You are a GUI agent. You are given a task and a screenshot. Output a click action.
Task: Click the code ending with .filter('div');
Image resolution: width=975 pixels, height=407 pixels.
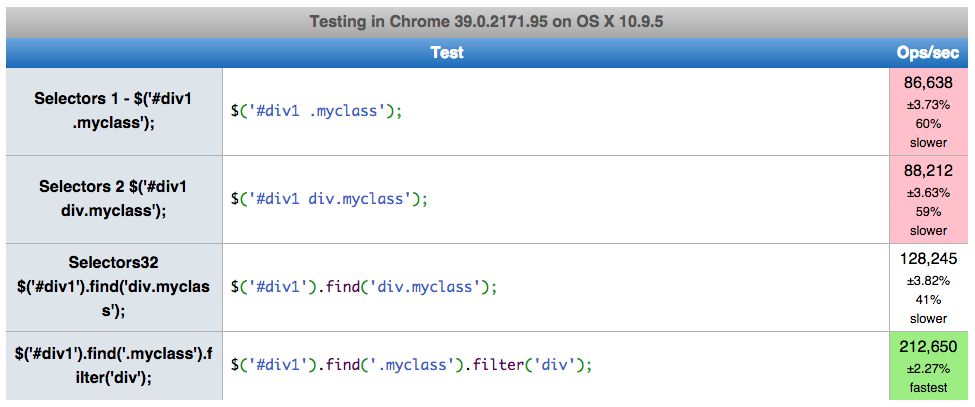click(x=411, y=365)
